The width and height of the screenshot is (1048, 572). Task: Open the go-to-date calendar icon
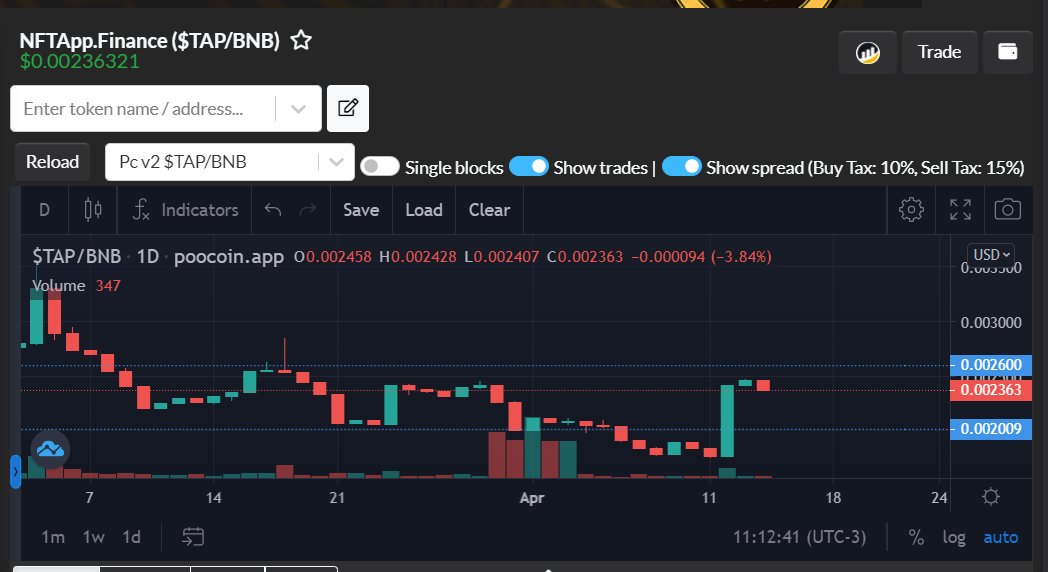[192, 537]
